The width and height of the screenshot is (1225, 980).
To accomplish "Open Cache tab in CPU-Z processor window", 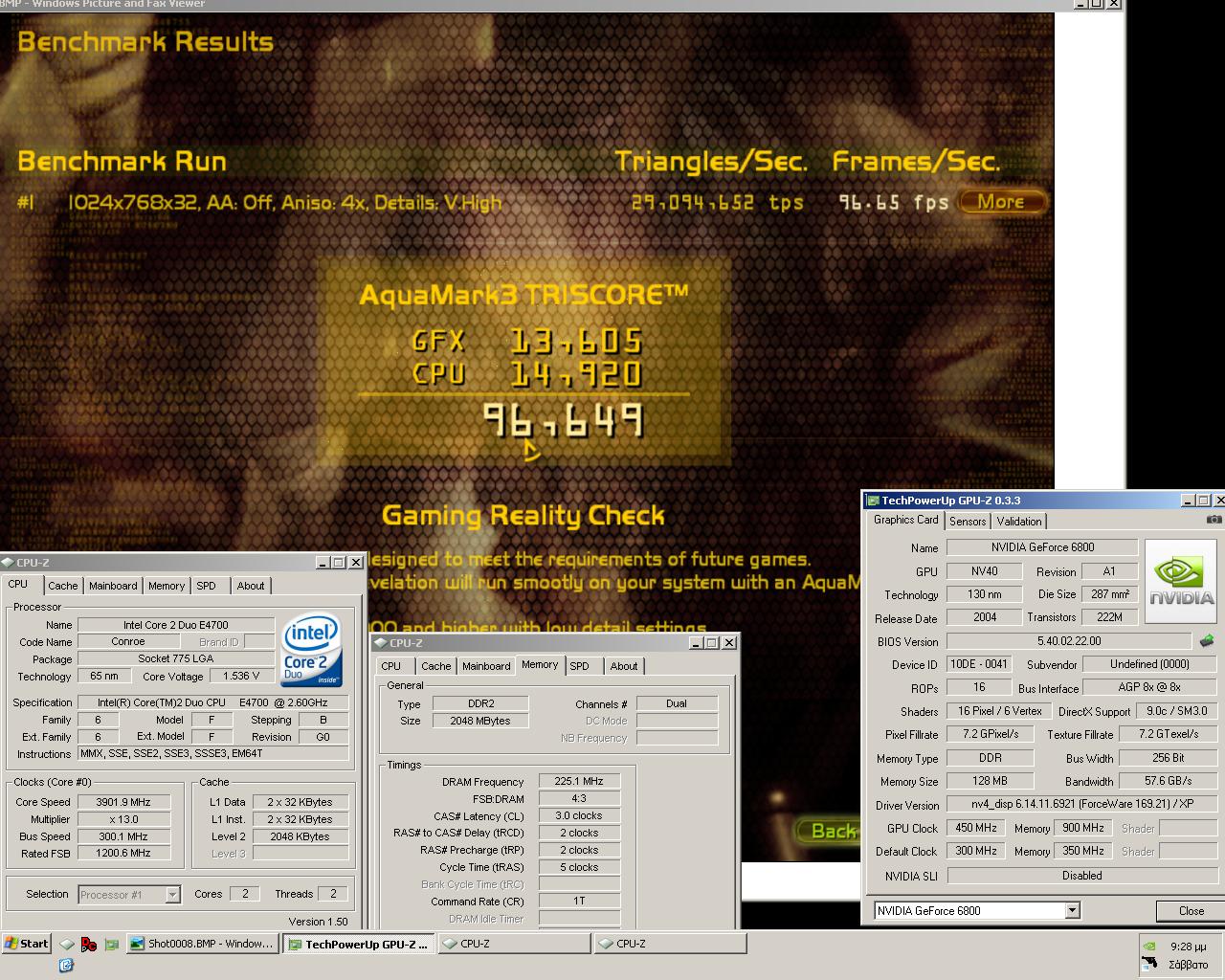I will click(x=63, y=586).
